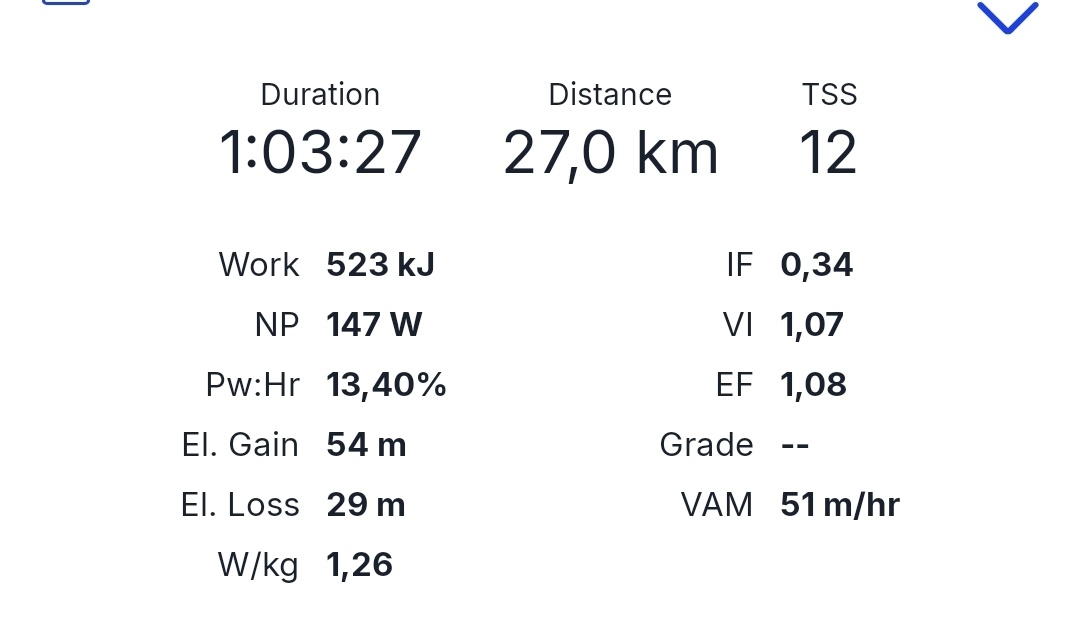Viewport: 1080px width, 617px height.
Task: Click the TSS label
Action: coord(829,95)
